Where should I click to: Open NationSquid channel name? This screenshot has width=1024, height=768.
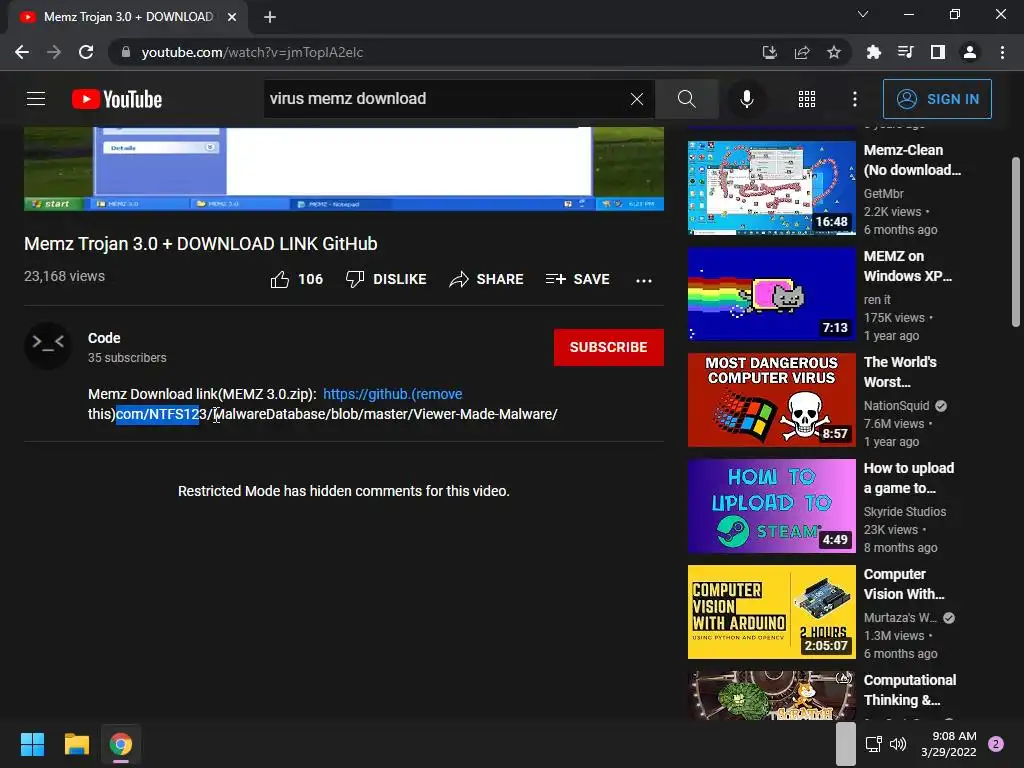(896, 406)
